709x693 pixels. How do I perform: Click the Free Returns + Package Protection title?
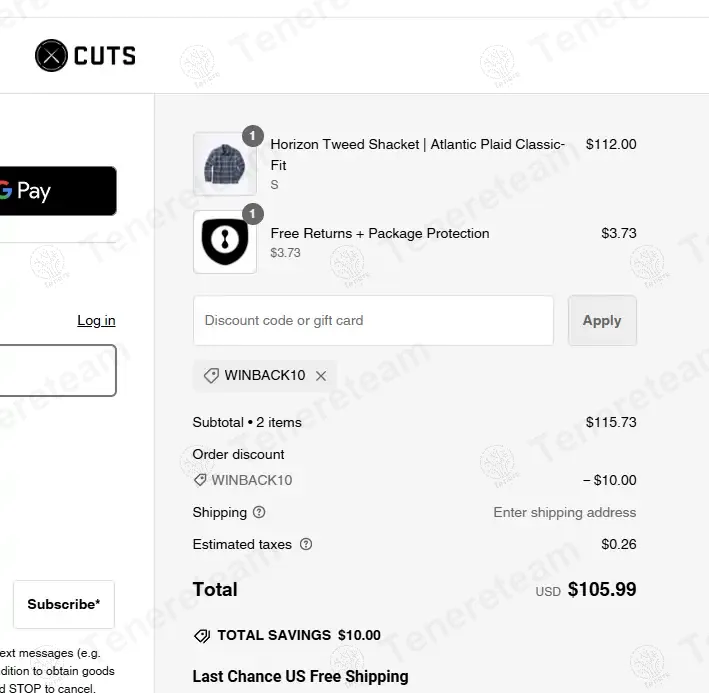[380, 233]
